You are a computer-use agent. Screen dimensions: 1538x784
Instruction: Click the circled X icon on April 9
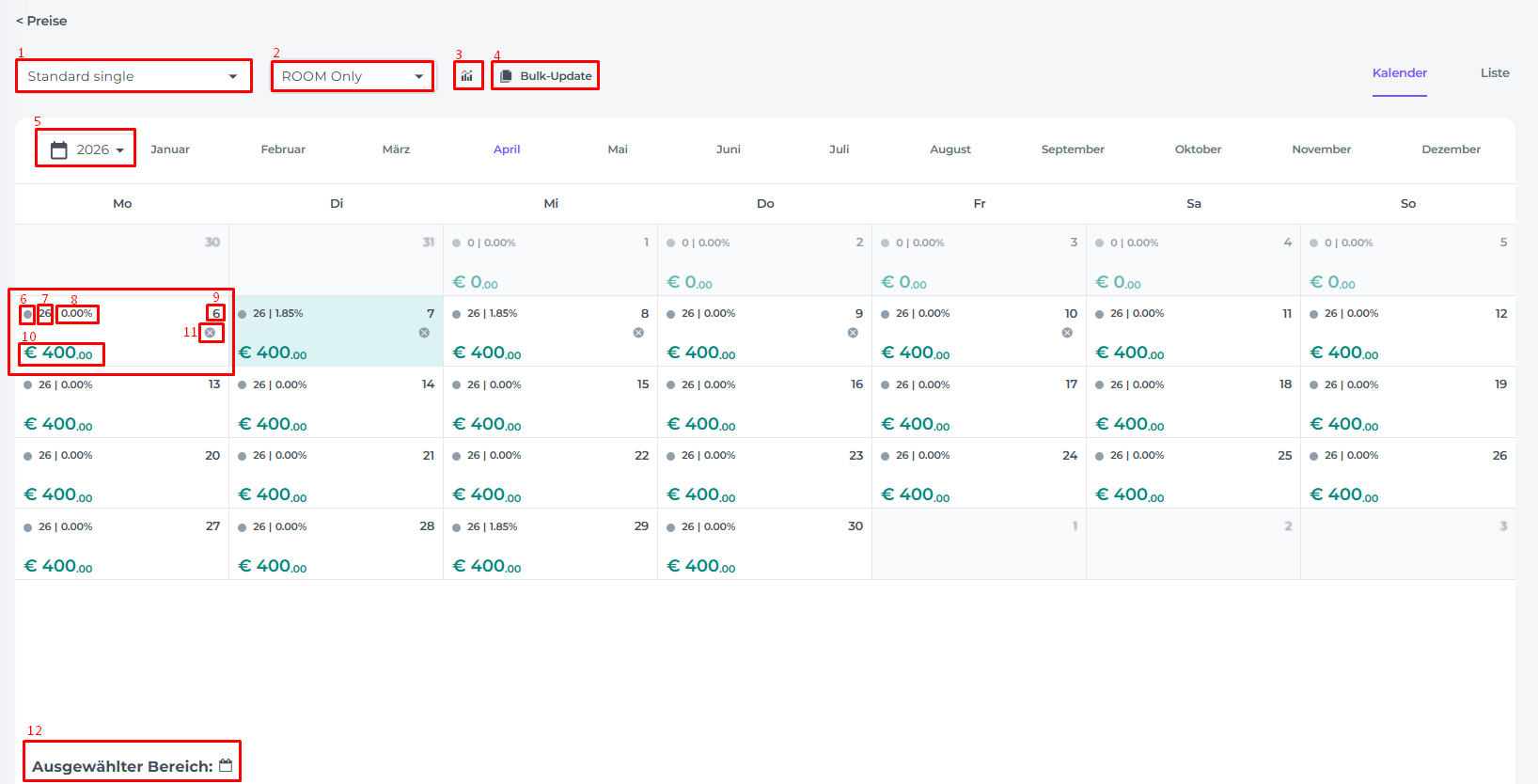tap(853, 333)
